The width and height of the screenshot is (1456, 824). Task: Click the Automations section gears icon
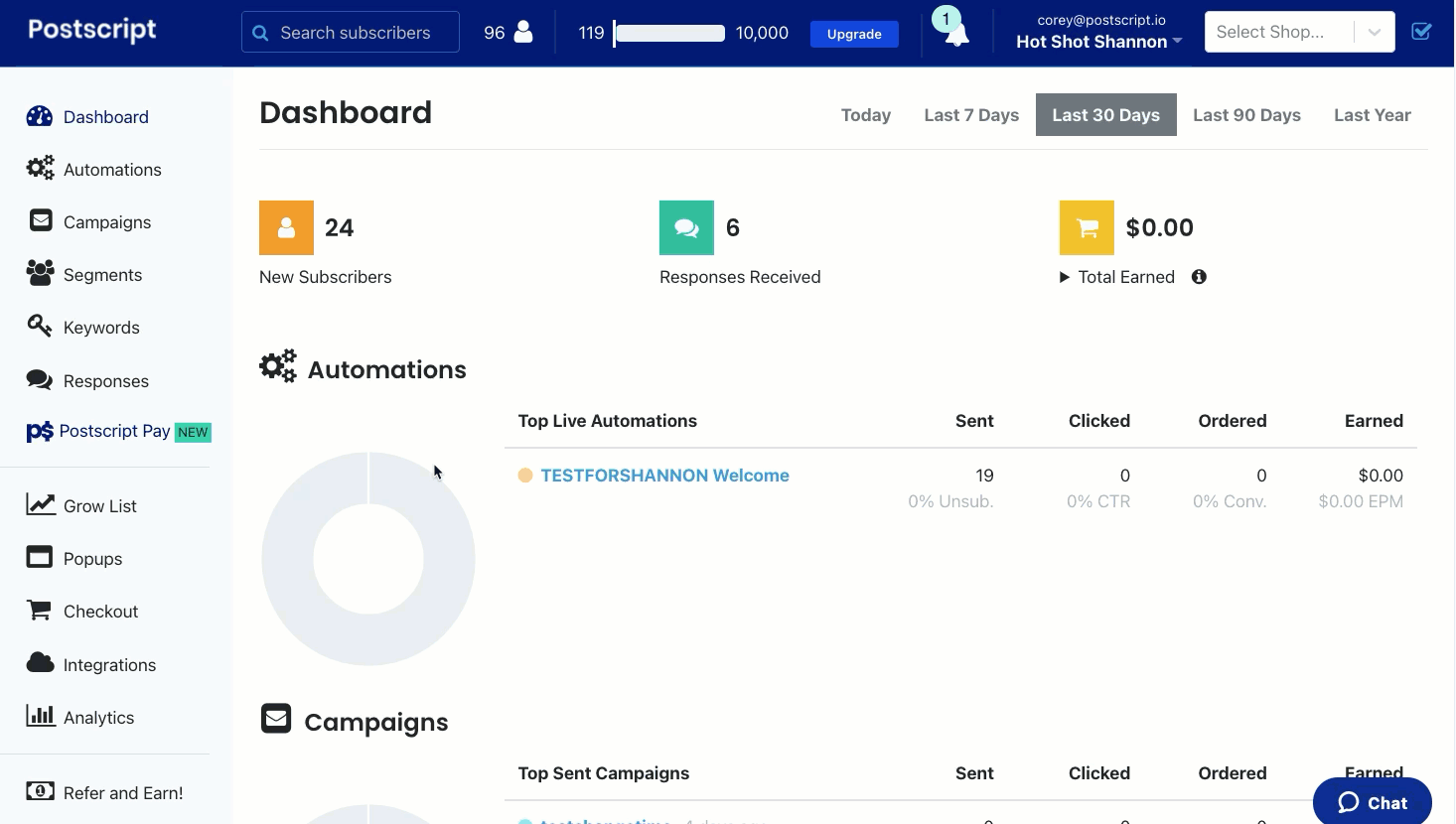278,366
